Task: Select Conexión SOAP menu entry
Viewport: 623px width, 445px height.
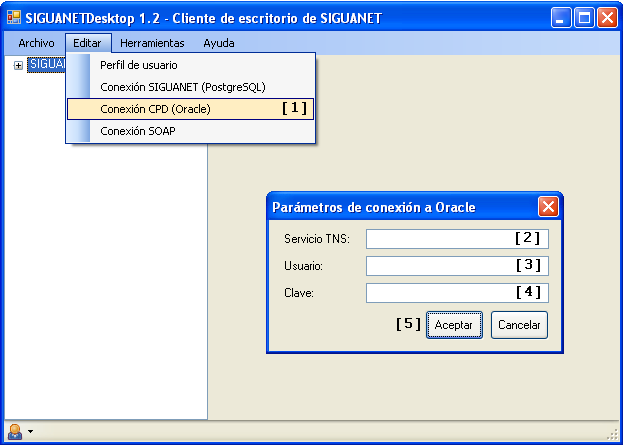Action: point(191,131)
